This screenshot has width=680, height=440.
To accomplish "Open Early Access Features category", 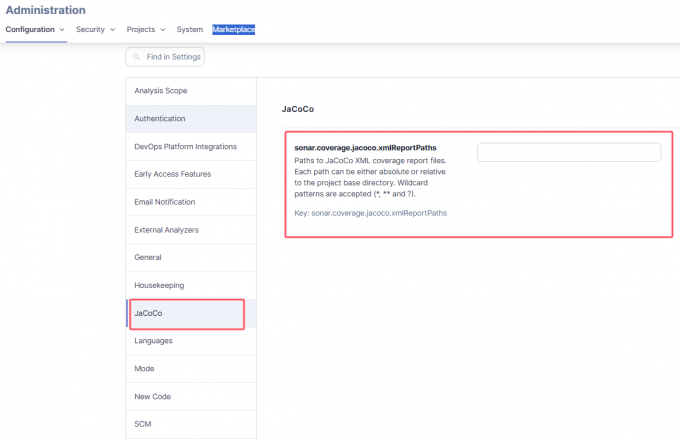I will pyautogui.click(x=191, y=174).
